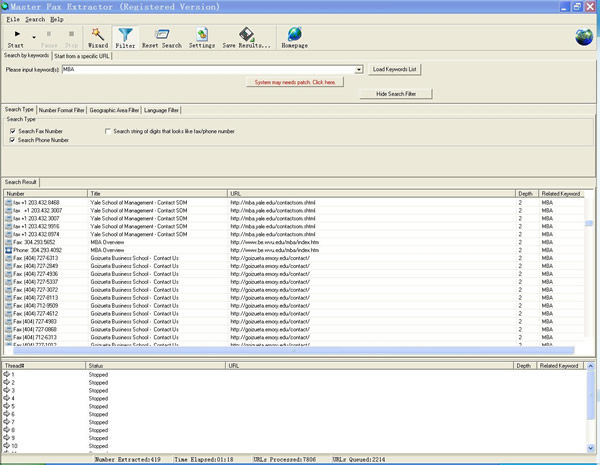Uncheck Search Fax Number checkbox
This screenshot has width=600, height=465.
pos(12,131)
